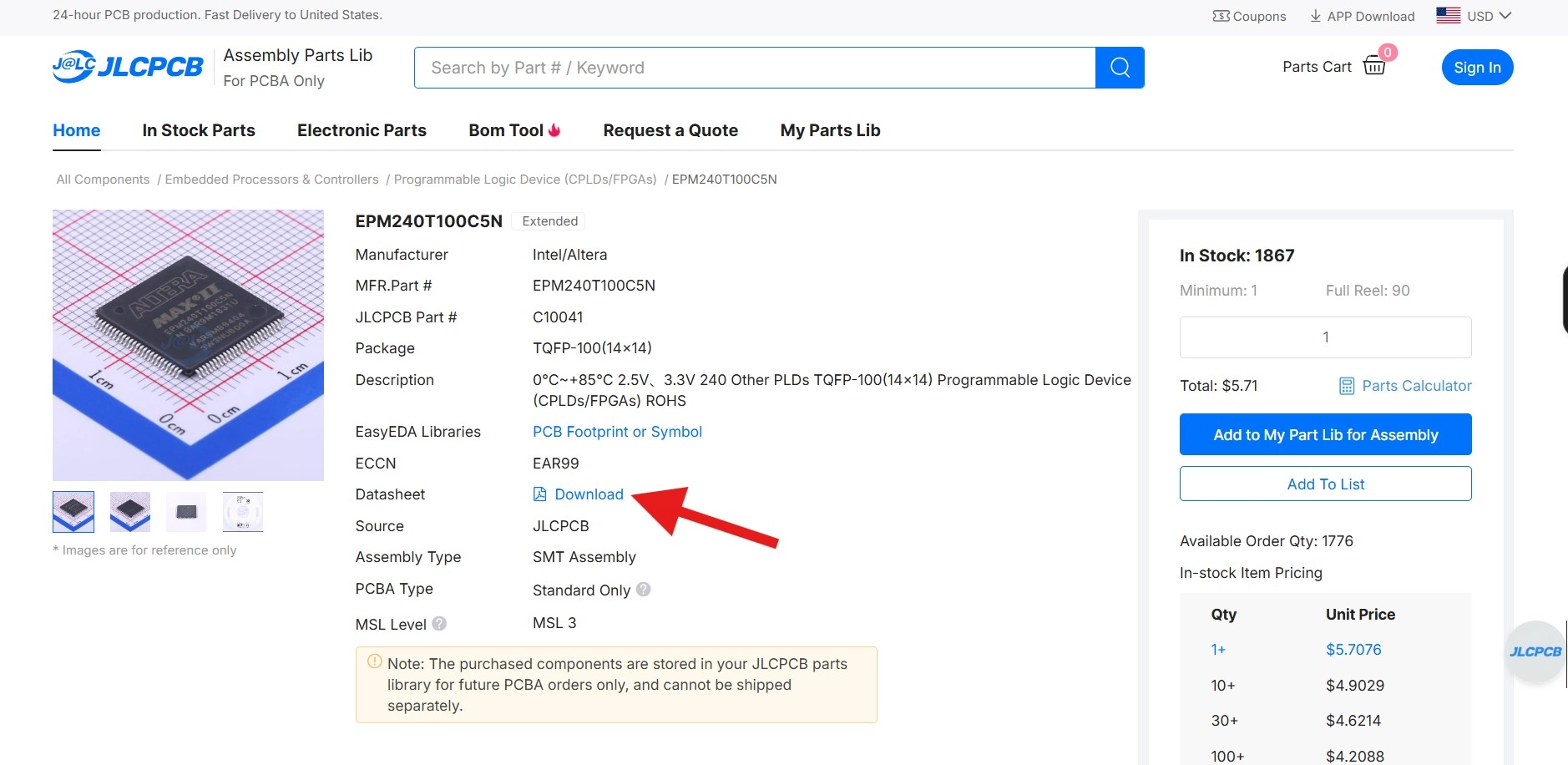
Task: Download the datasheet
Action: (x=589, y=494)
